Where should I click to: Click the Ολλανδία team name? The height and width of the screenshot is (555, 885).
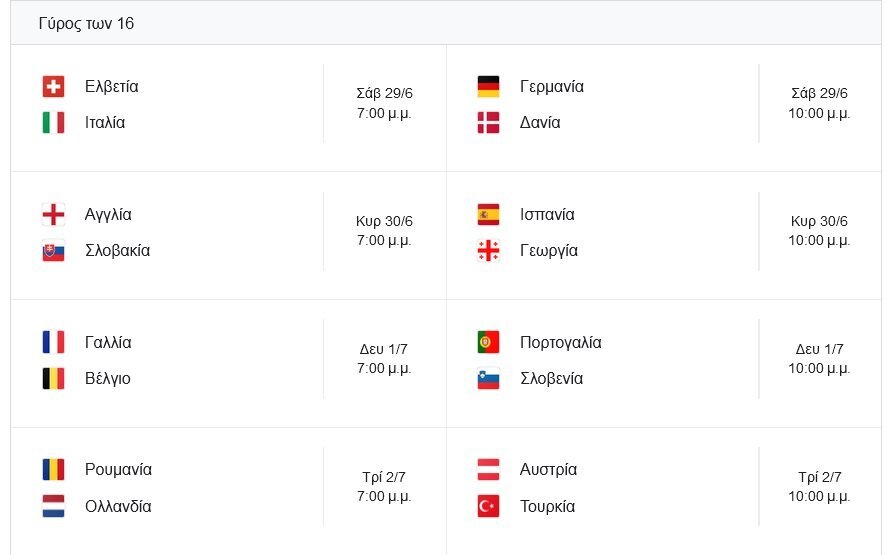118,507
